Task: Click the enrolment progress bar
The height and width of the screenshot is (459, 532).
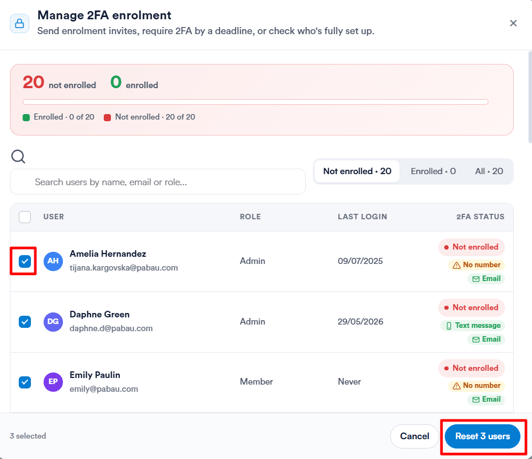Action: coord(255,102)
